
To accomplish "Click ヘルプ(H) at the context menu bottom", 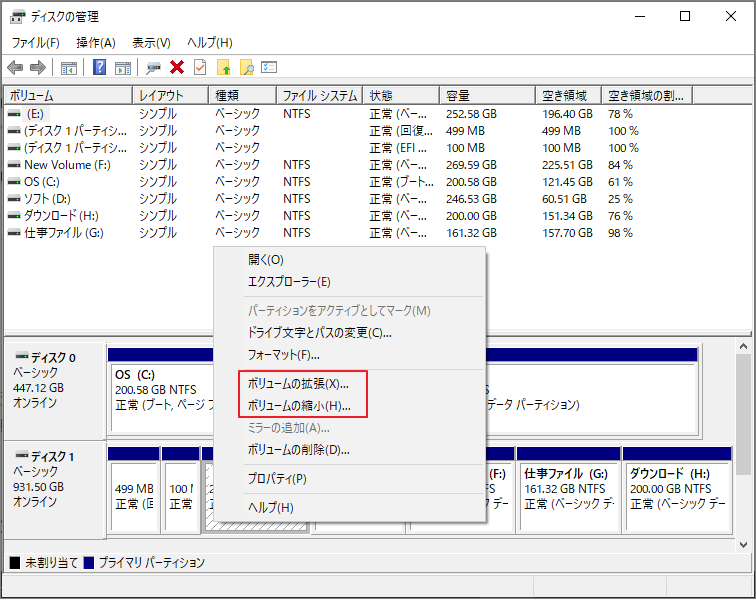I will point(350,507).
